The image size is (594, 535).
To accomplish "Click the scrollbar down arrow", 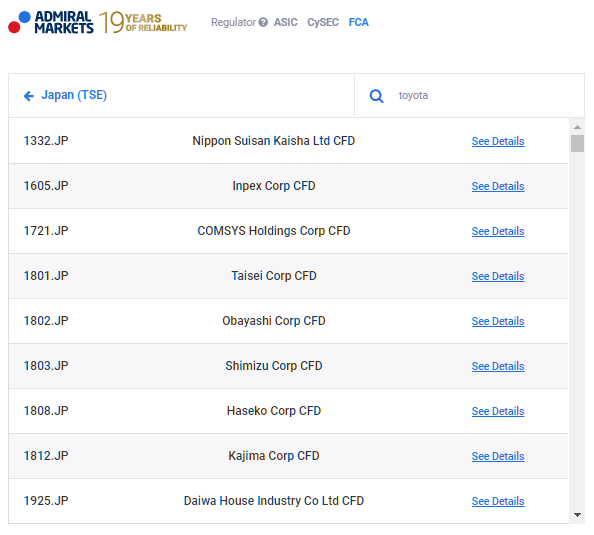I will tap(577, 515).
